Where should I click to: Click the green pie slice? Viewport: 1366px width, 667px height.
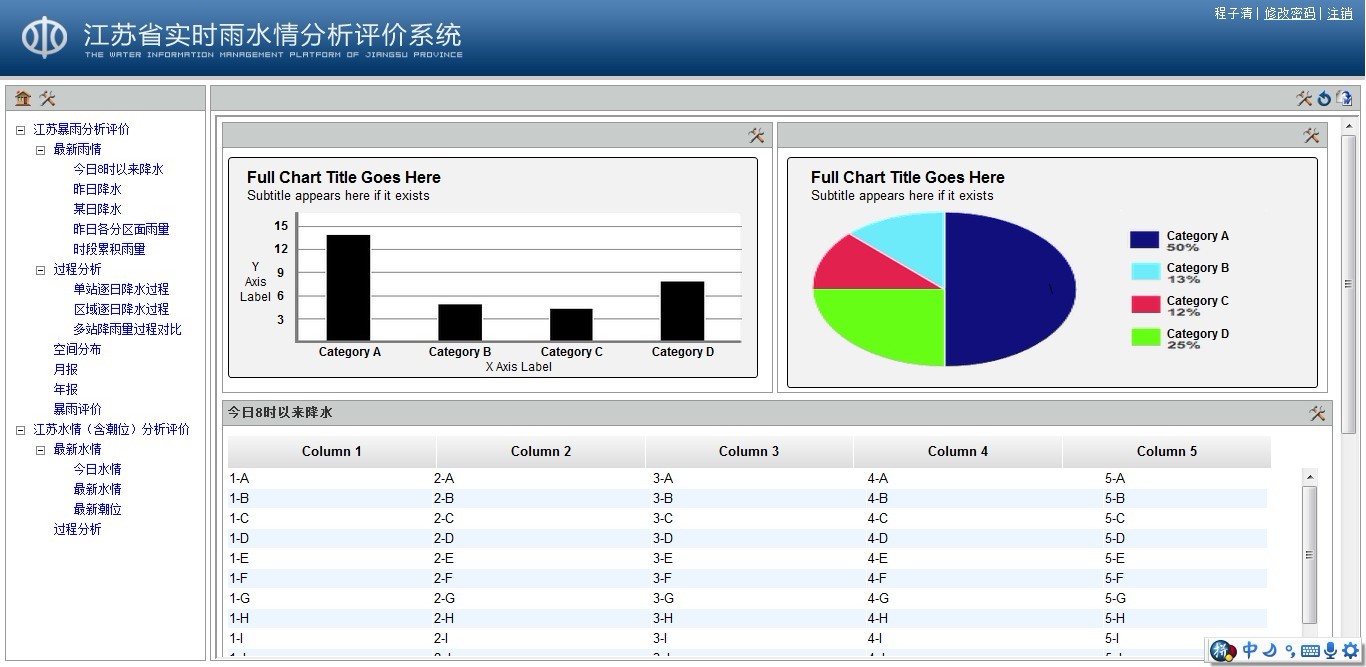(880, 326)
